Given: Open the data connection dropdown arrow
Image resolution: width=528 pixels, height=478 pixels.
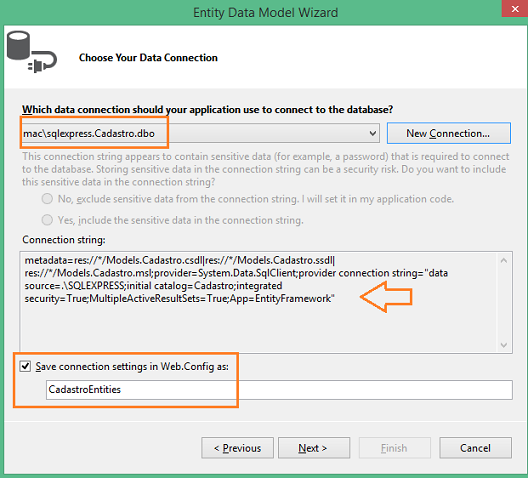Looking at the screenshot, I should [372, 133].
